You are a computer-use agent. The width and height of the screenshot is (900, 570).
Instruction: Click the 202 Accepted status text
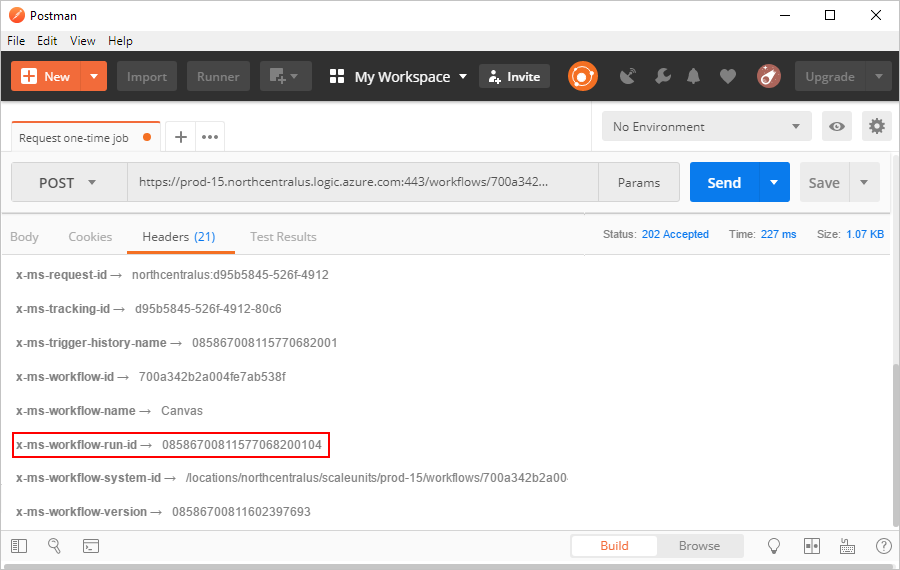tap(675, 234)
